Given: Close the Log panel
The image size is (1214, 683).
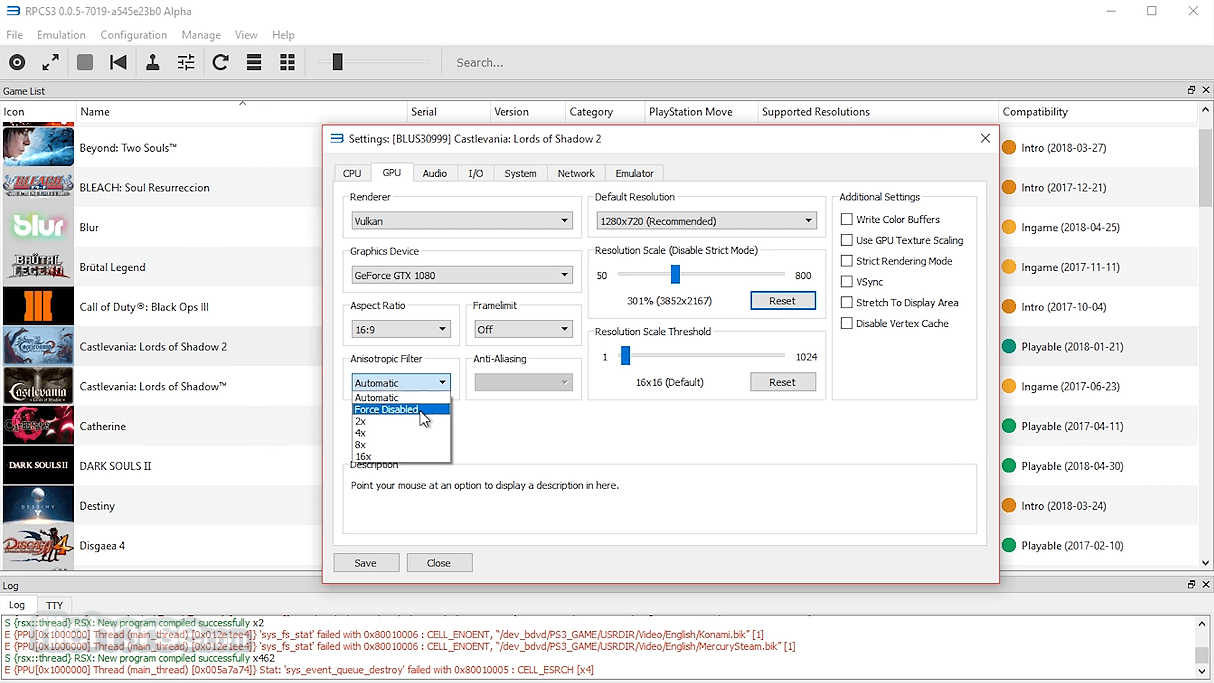Looking at the screenshot, I should (x=1205, y=585).
